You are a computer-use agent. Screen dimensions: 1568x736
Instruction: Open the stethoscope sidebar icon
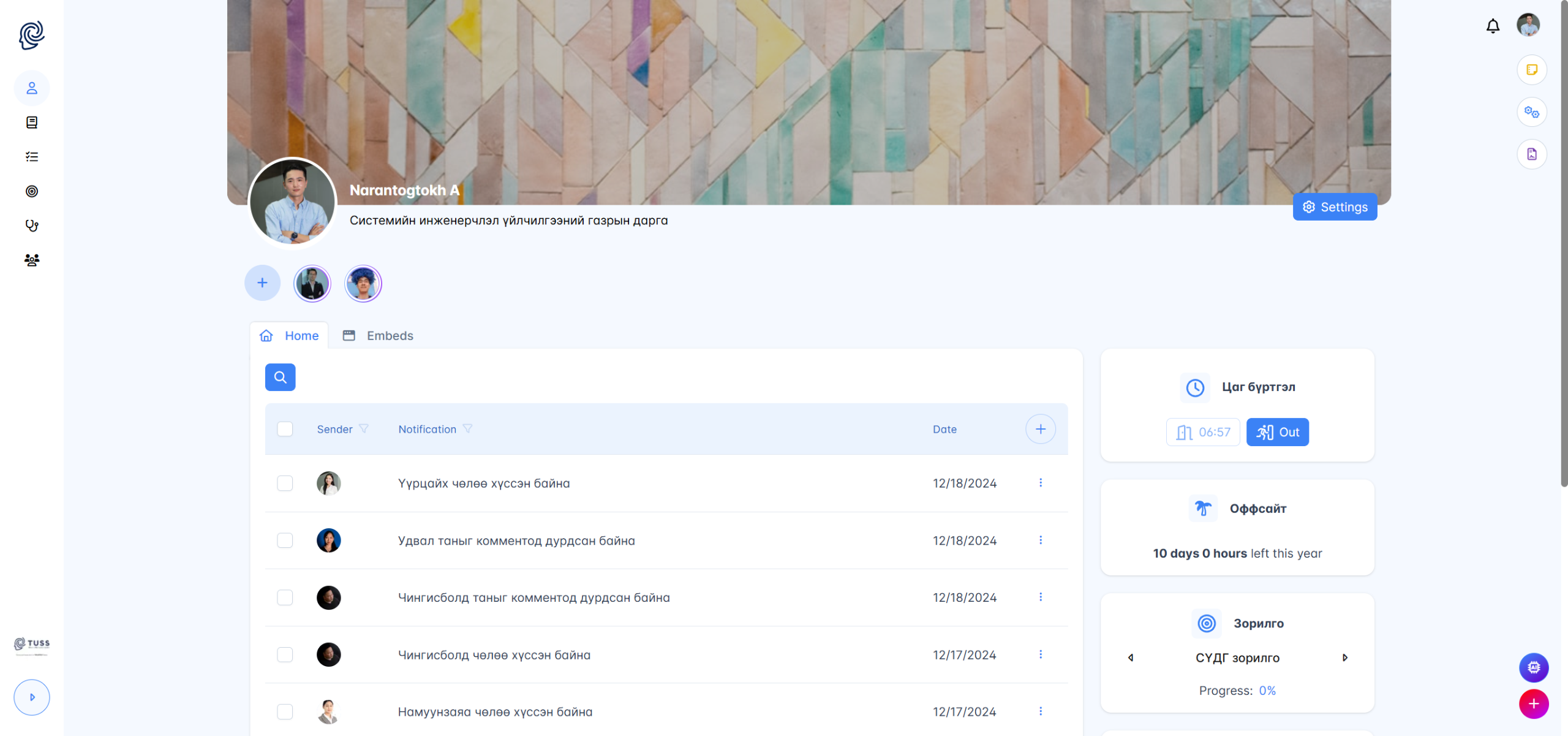pos(32,226)
